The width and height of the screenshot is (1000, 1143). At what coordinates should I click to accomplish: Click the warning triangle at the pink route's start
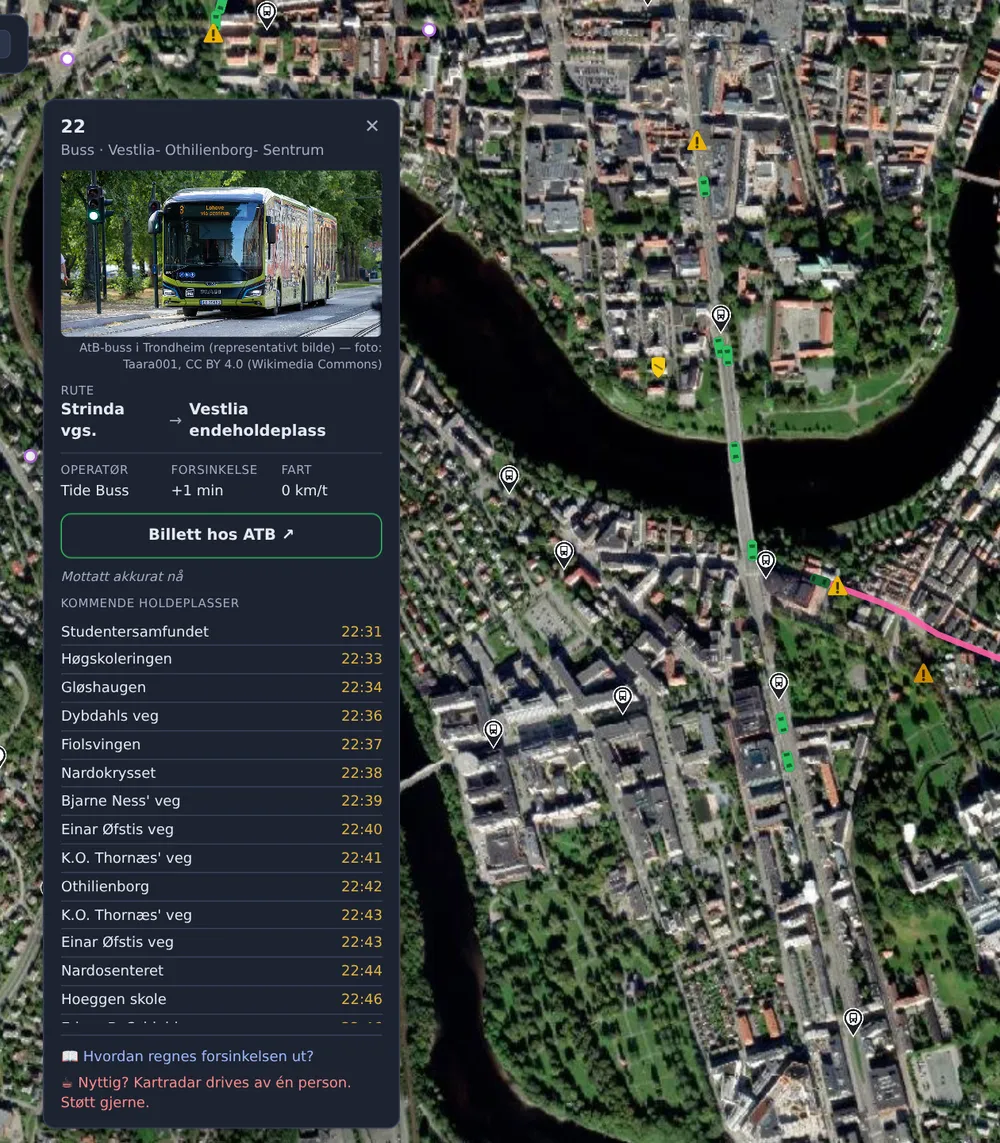coord(837,586)
